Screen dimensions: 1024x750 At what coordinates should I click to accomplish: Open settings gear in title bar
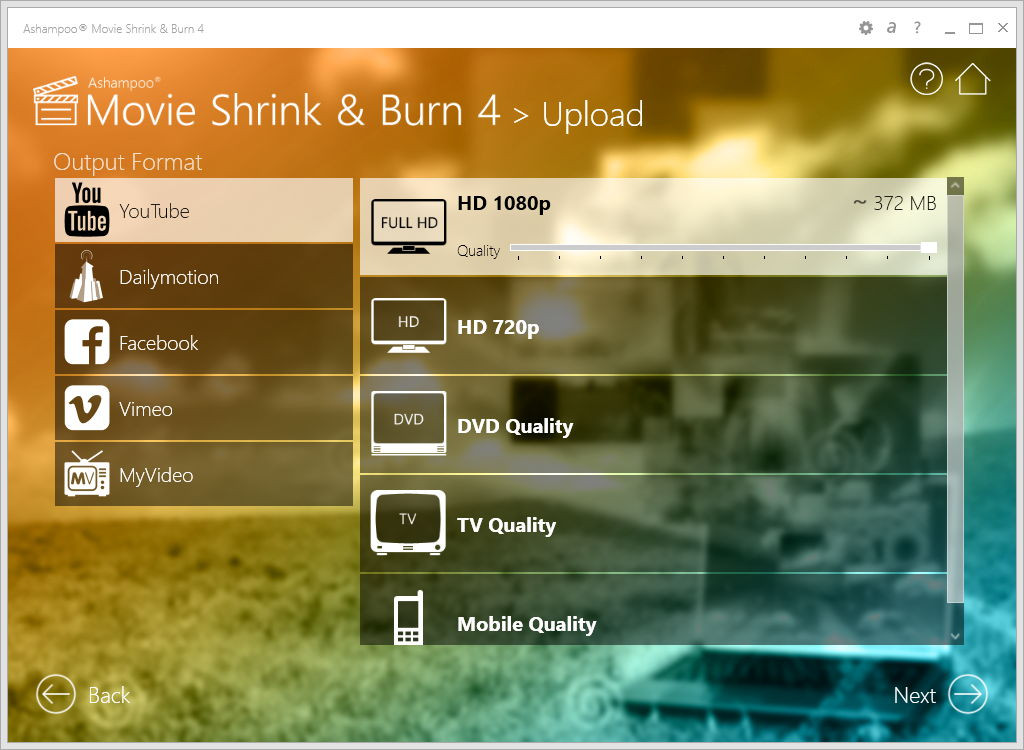coord(865,28)
